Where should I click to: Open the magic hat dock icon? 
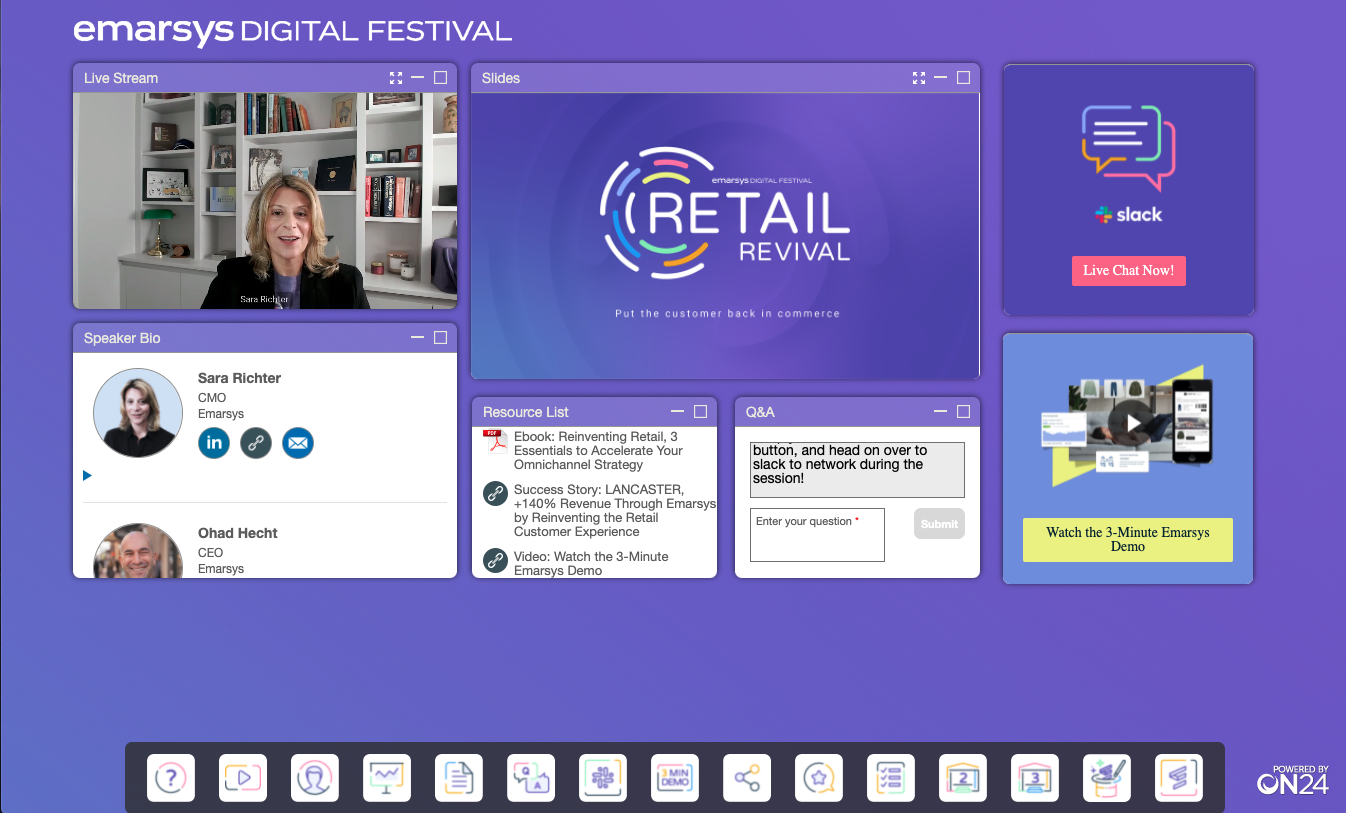tap(1107, 778)
